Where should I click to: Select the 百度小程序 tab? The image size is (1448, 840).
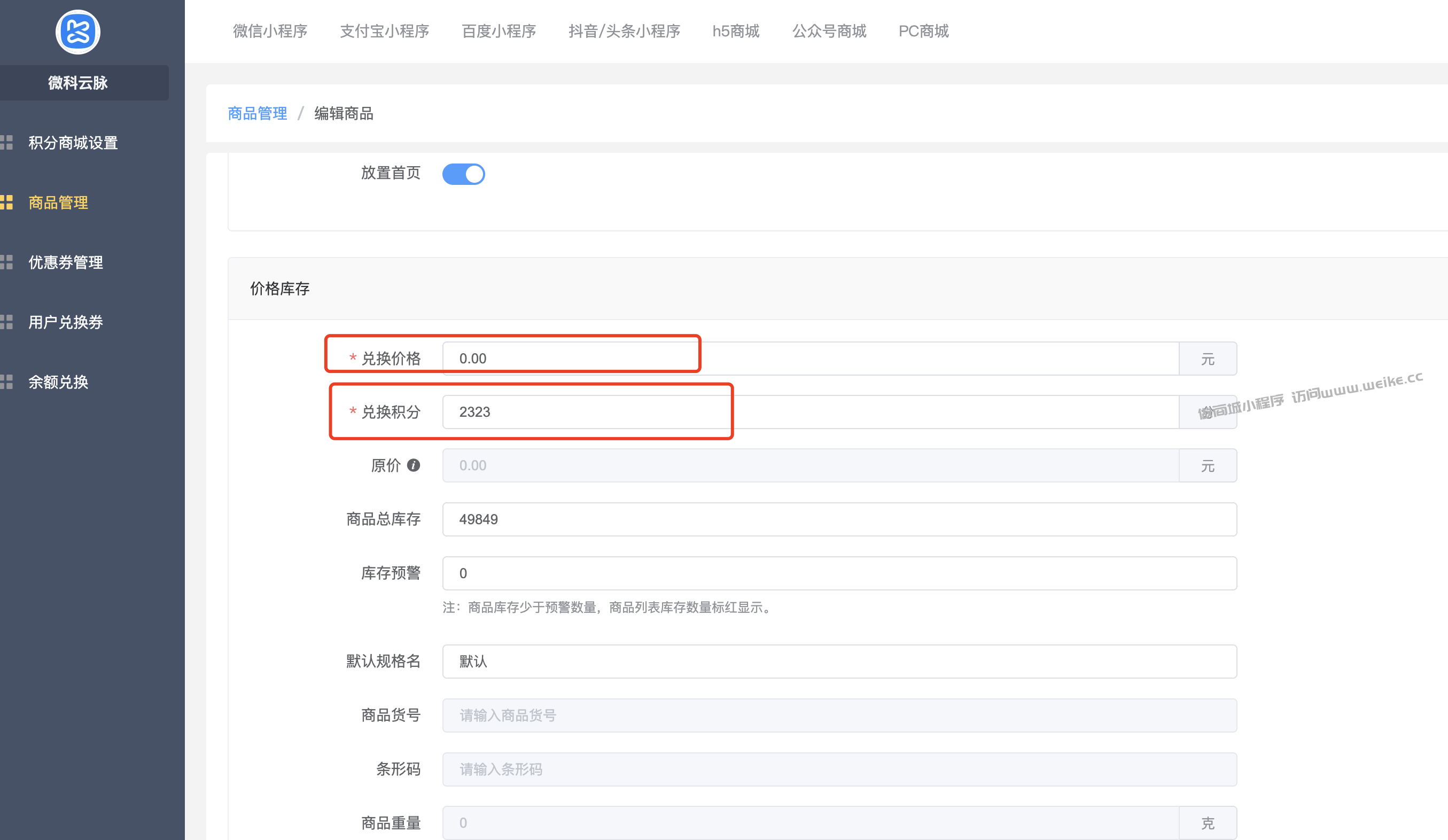(x=499, y=31)
